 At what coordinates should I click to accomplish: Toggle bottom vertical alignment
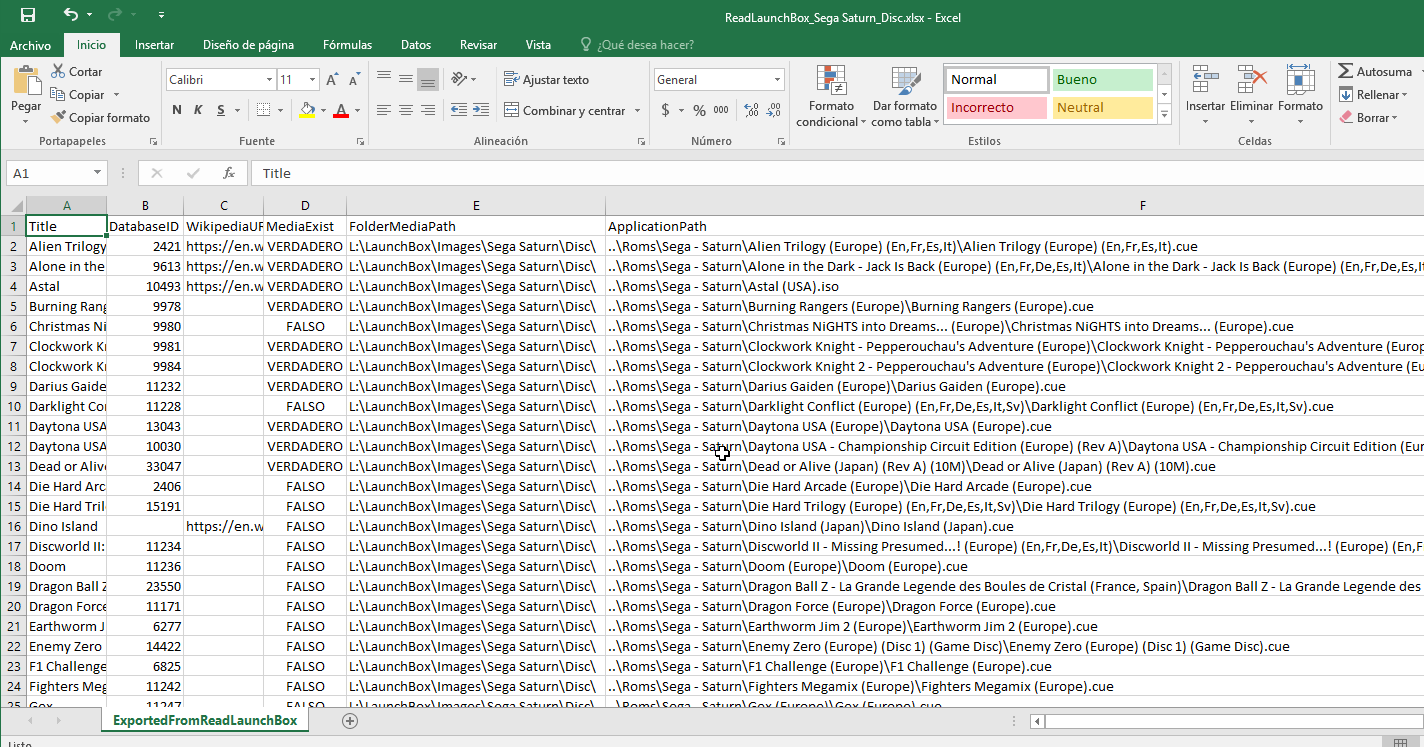pos(428,79)
